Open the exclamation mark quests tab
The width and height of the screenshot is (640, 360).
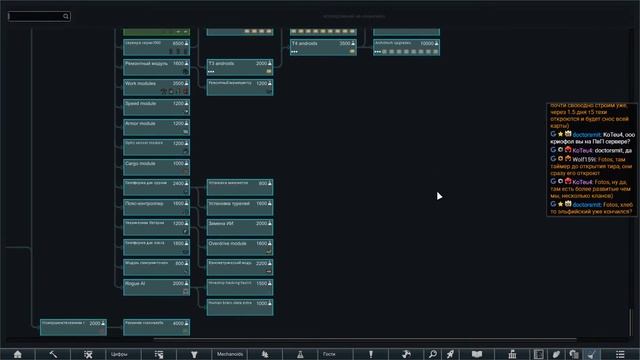tap(371, 354)
